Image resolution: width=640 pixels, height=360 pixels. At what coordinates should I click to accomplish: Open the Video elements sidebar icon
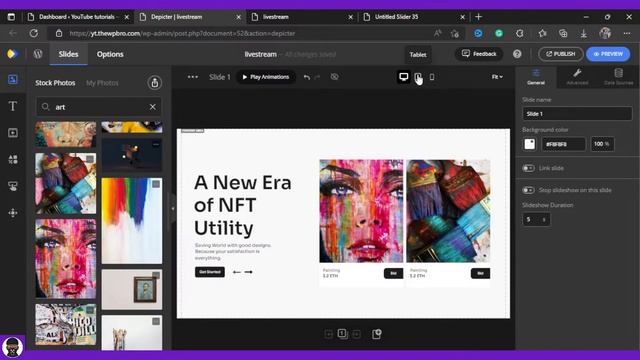pyautogui.click(x=13, y=133)
